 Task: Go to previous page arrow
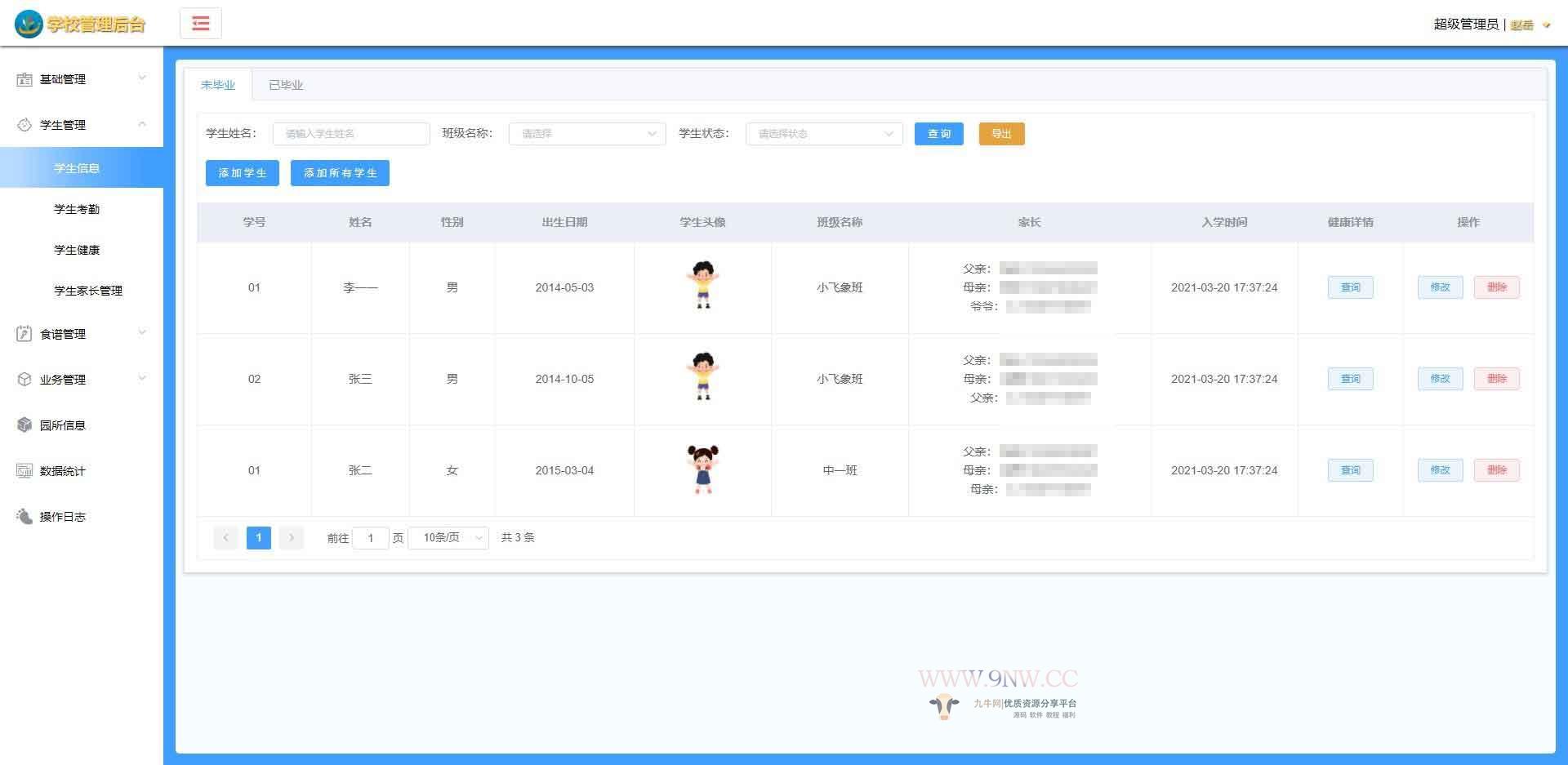click(226, 537)
